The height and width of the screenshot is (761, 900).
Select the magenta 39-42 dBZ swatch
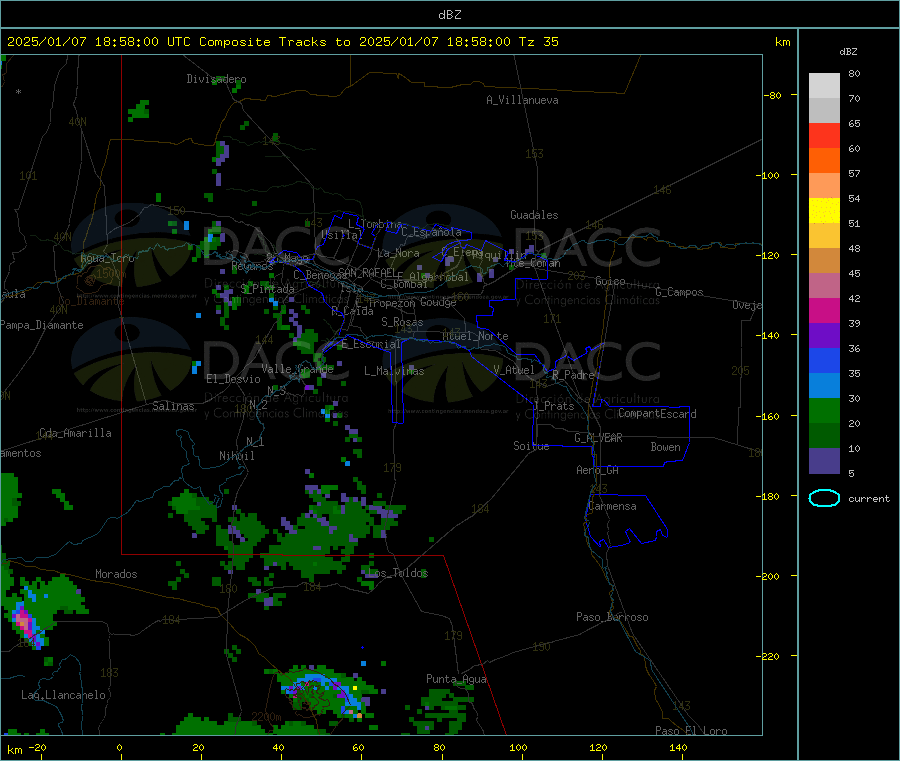(x=824, y=310)
